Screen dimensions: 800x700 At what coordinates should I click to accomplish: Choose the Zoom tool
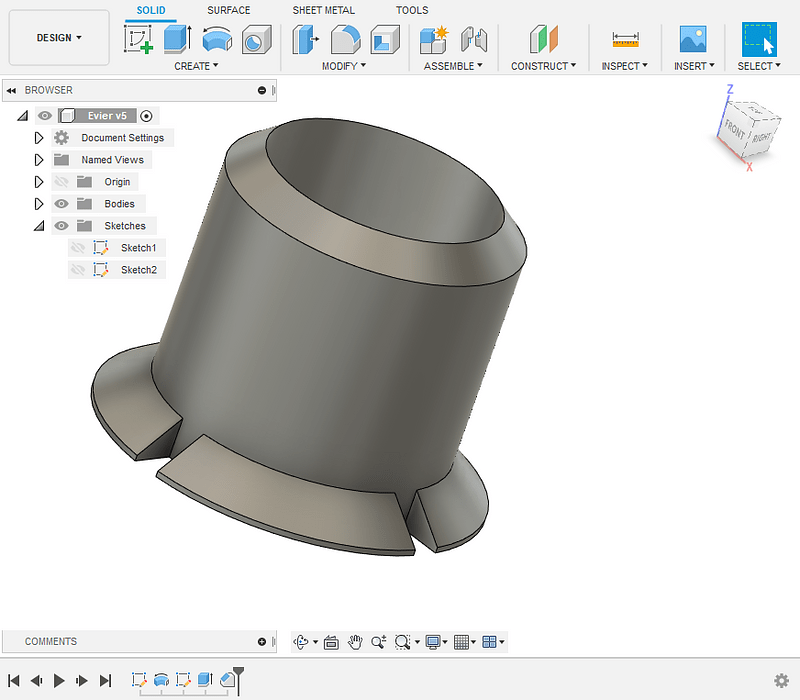click(379, 642)
